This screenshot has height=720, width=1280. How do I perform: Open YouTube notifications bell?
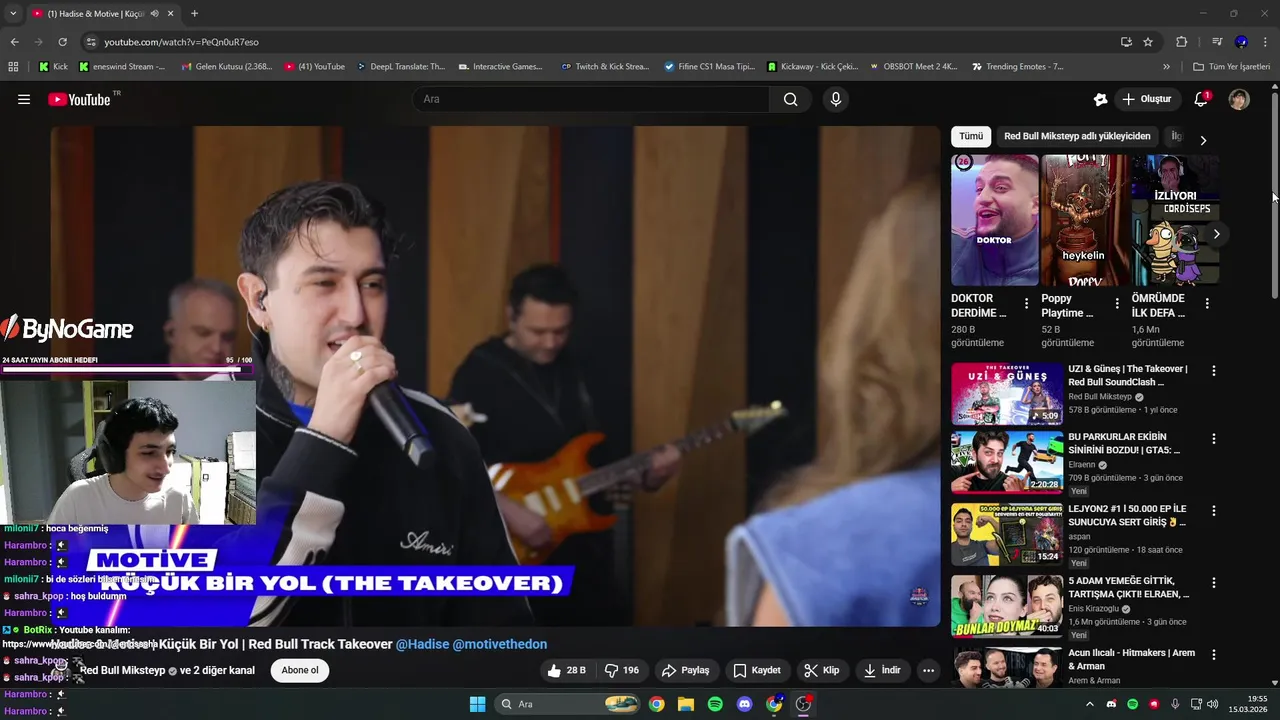coord(1201,99)
